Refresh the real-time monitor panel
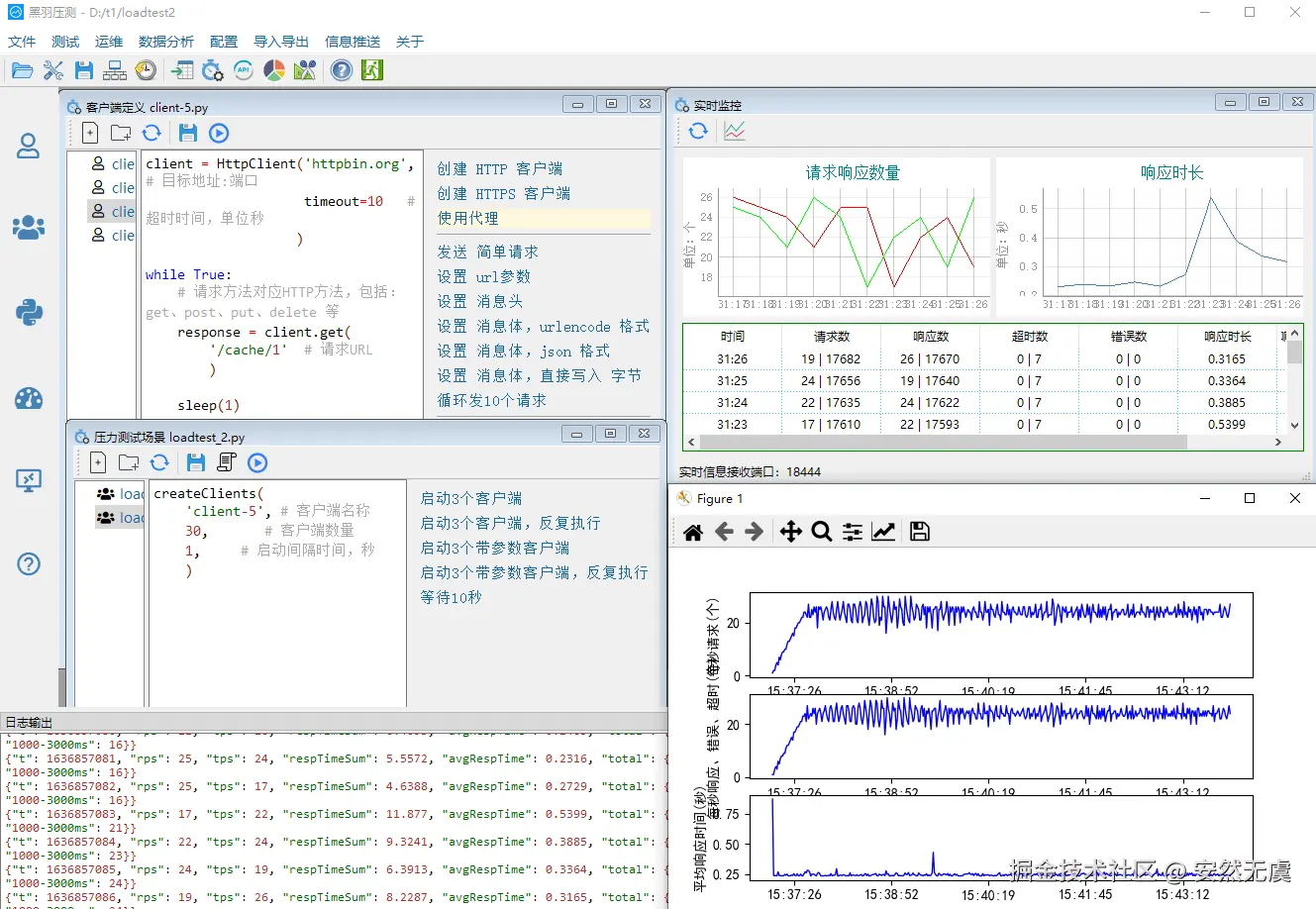The height and width of the screenshot is (909, 1316). click(x=698, y=131)
